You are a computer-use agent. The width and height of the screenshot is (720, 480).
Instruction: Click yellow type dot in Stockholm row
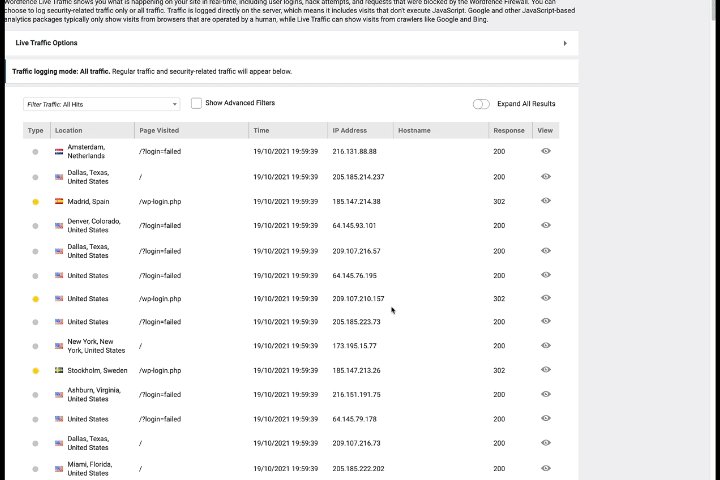(x=35, y=371)
